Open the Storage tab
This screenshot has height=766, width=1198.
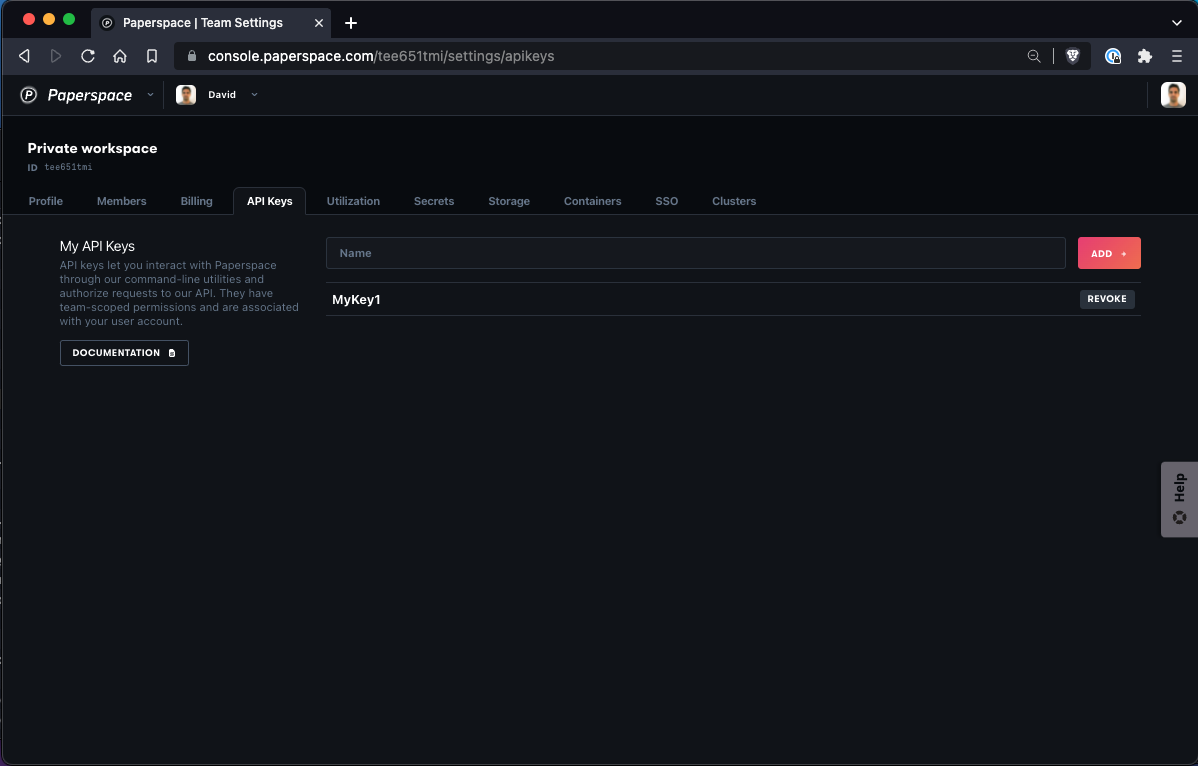point(509,201)
